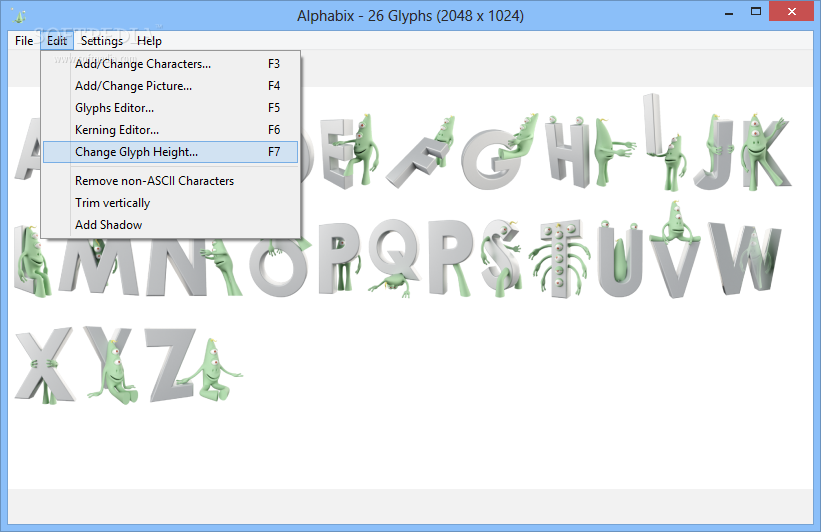
Task: Select the letter X glyph
Action: 45,365
